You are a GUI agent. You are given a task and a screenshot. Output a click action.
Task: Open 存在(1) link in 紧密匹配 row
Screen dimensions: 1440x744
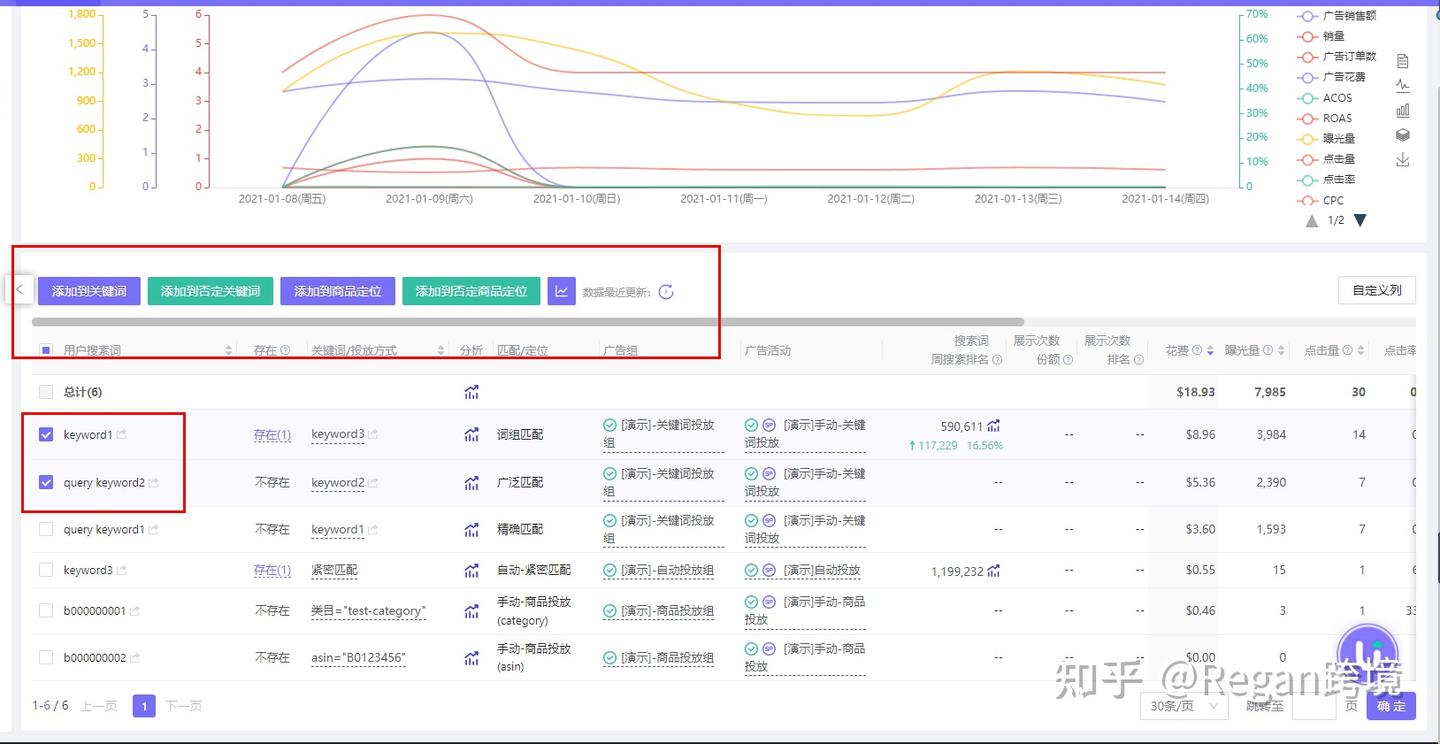click(x=272, y=570)
